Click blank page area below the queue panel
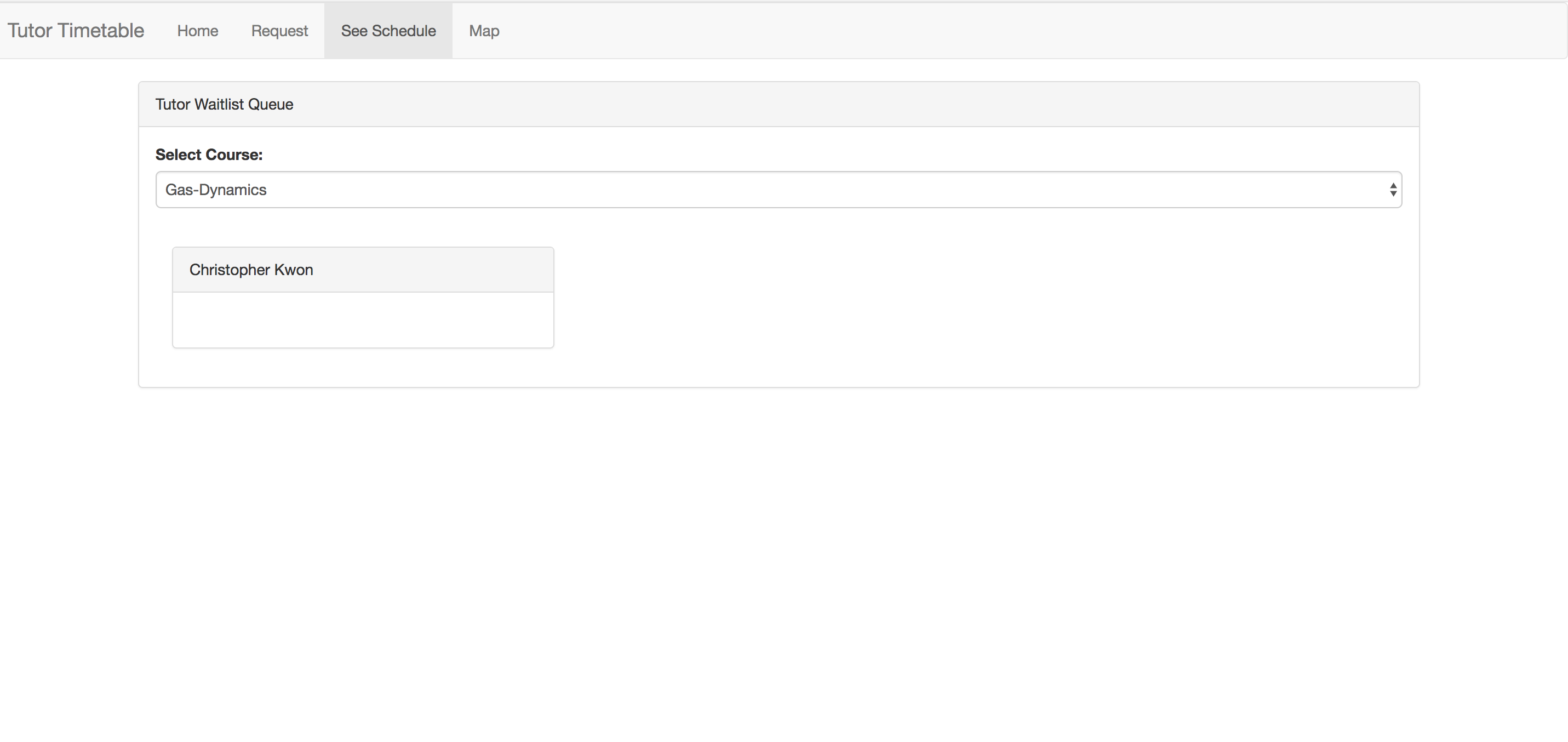This screenshot has height=742, width=1568. pyautogui.click(x=779, y=548)
